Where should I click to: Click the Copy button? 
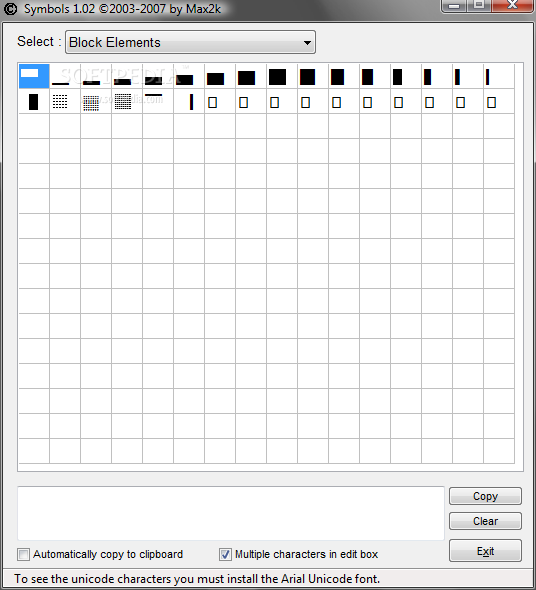point(485,496)
